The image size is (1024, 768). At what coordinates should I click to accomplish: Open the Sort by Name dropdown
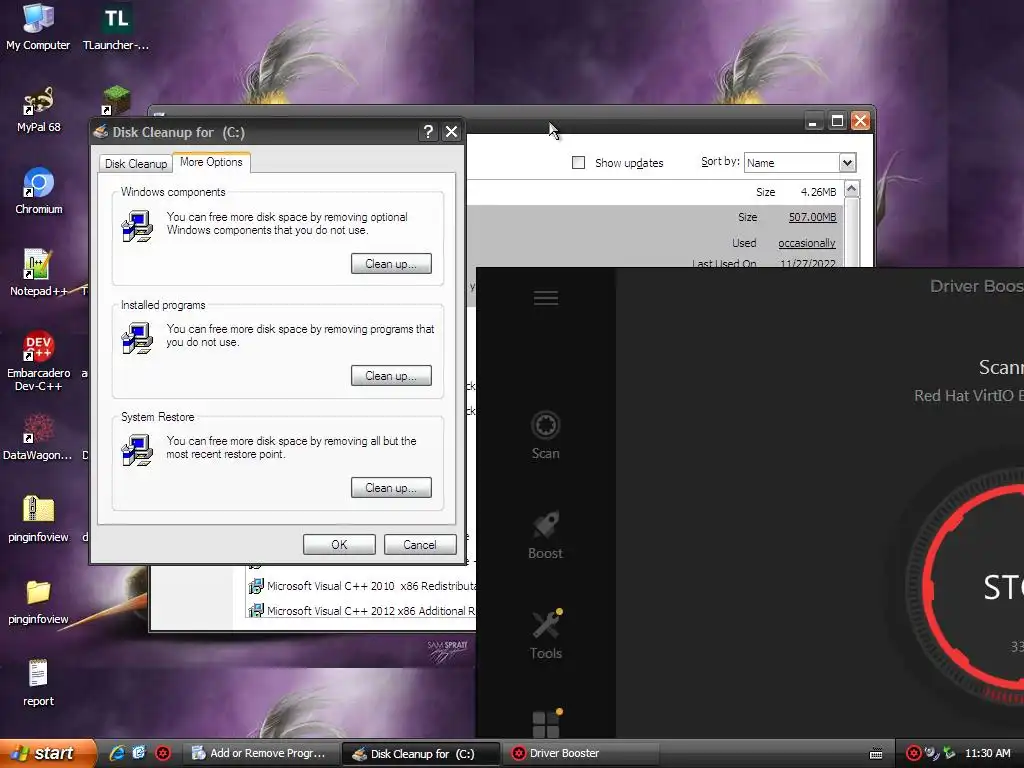point(847,163)
